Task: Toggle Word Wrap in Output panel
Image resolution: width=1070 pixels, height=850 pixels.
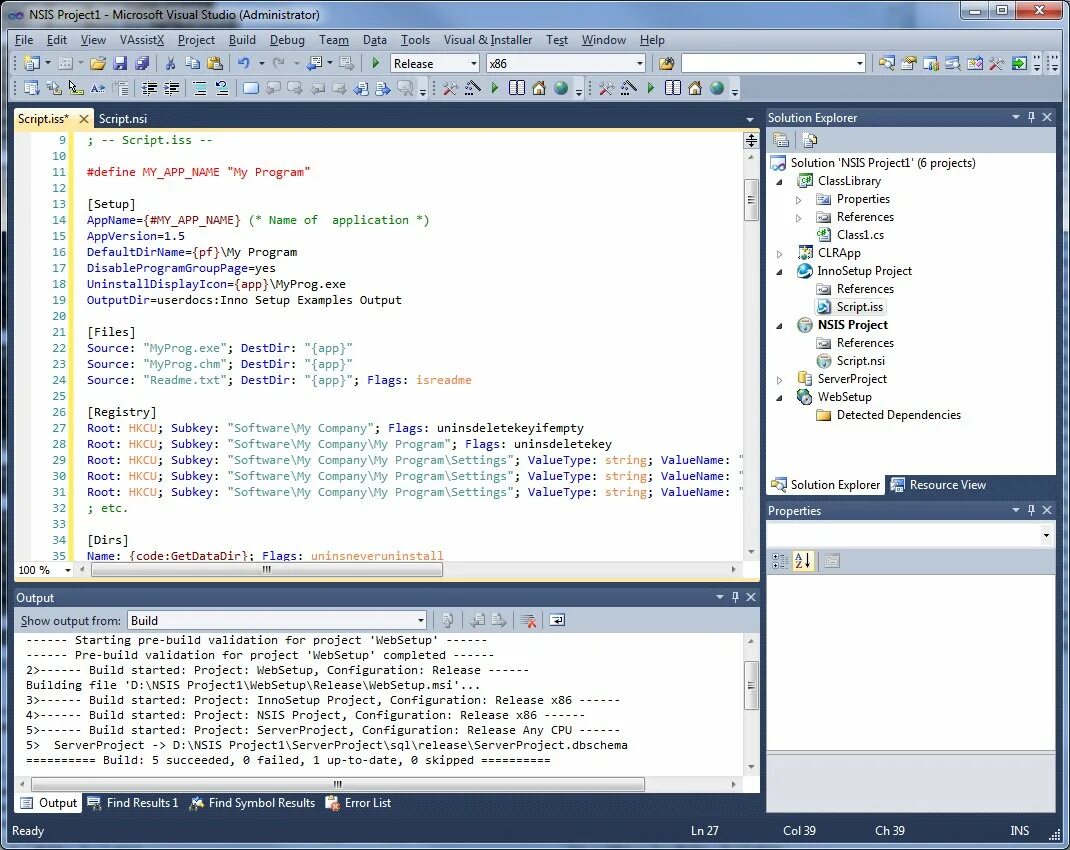Action: point(558,620)
